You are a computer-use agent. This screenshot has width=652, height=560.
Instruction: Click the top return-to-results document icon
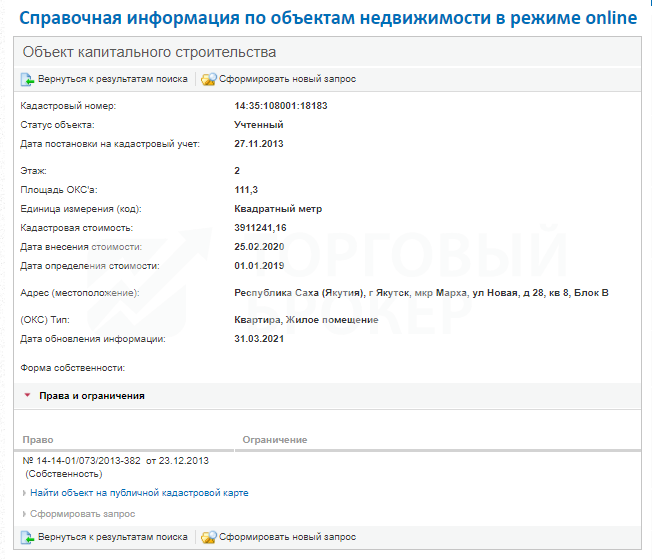(27, 79)
